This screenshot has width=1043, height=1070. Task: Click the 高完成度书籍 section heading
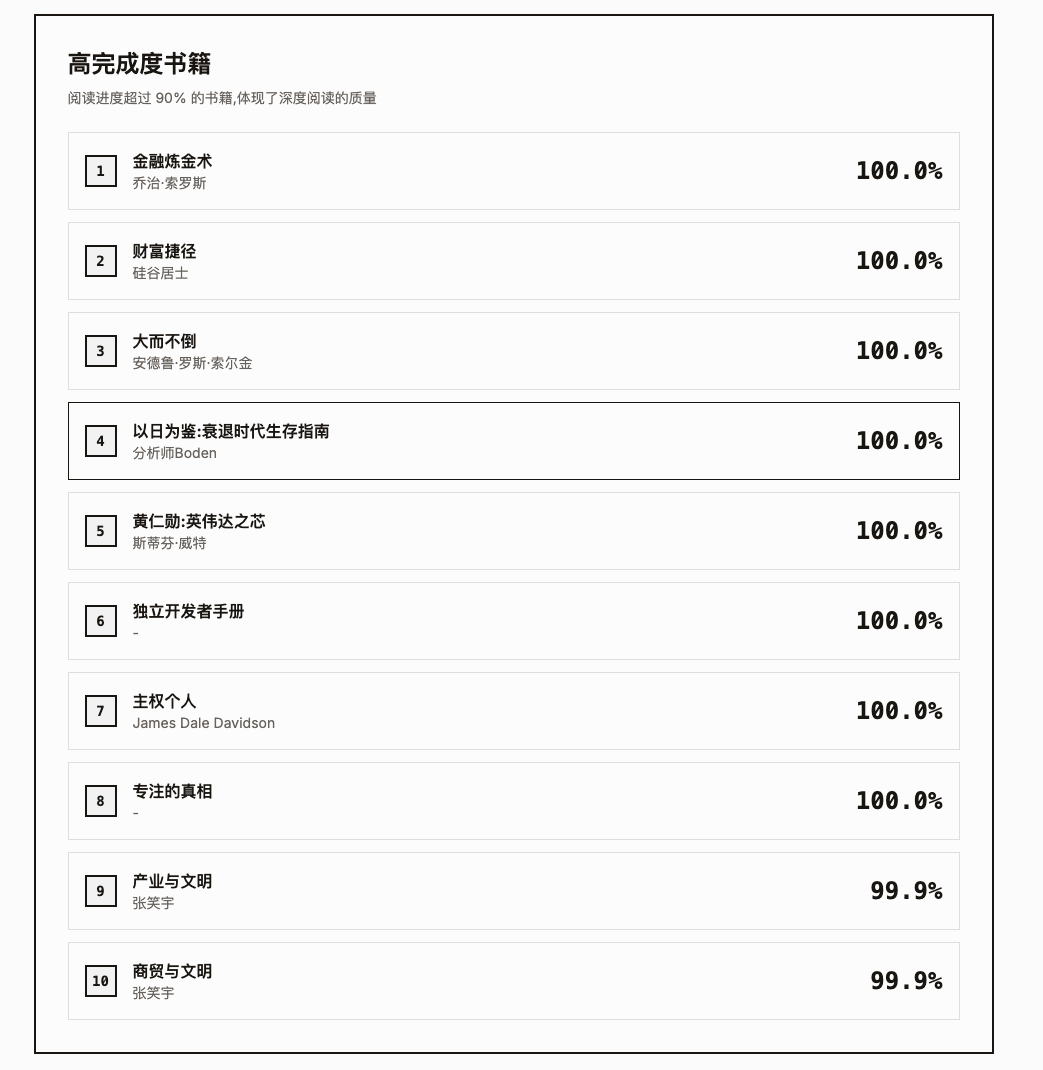(x=139, y=64)
